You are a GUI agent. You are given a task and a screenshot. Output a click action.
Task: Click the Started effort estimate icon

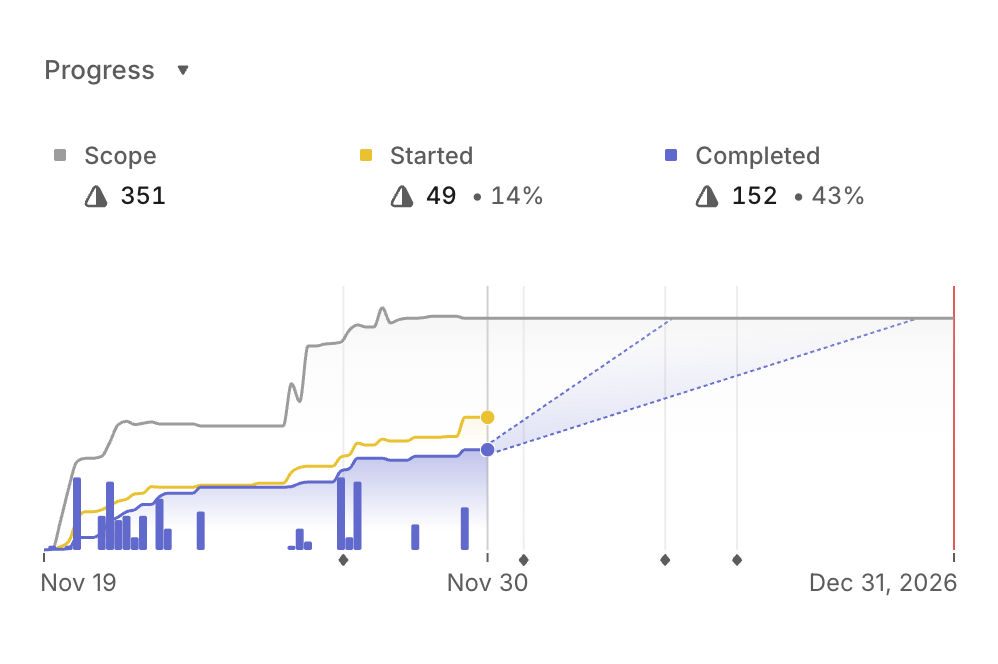[401, 196]
